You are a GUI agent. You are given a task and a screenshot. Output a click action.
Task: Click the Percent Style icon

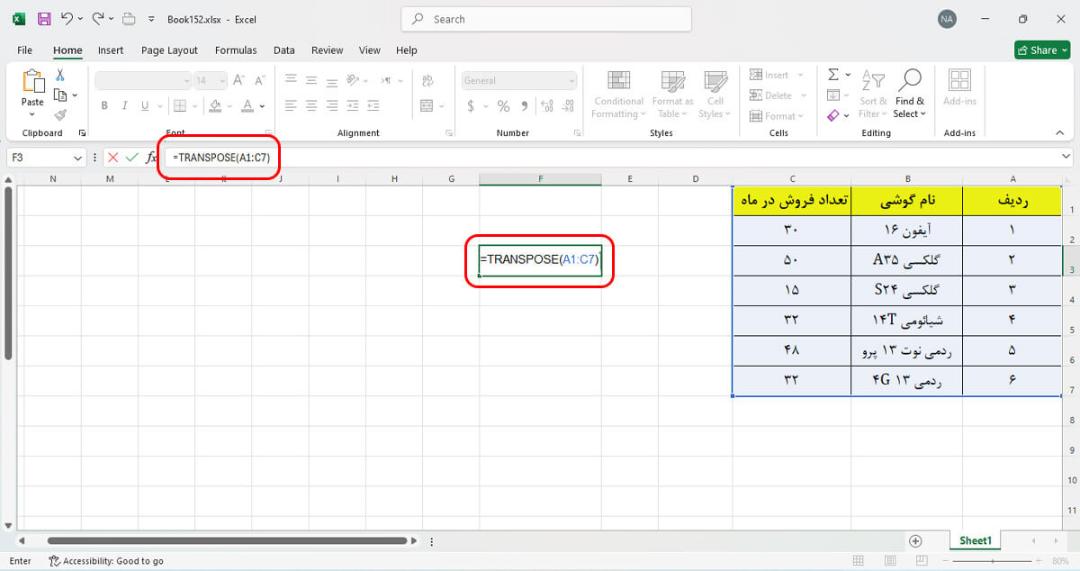point(503,105)
